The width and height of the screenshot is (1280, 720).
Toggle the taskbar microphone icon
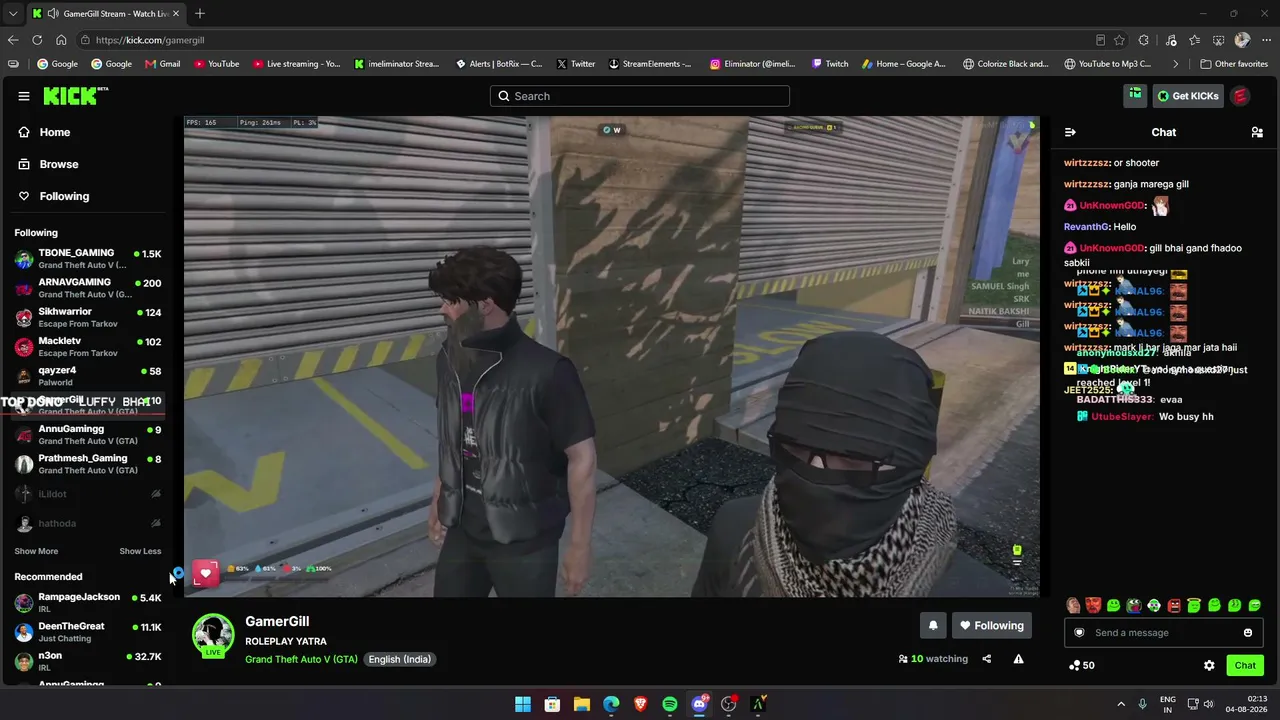[1142, 704]
